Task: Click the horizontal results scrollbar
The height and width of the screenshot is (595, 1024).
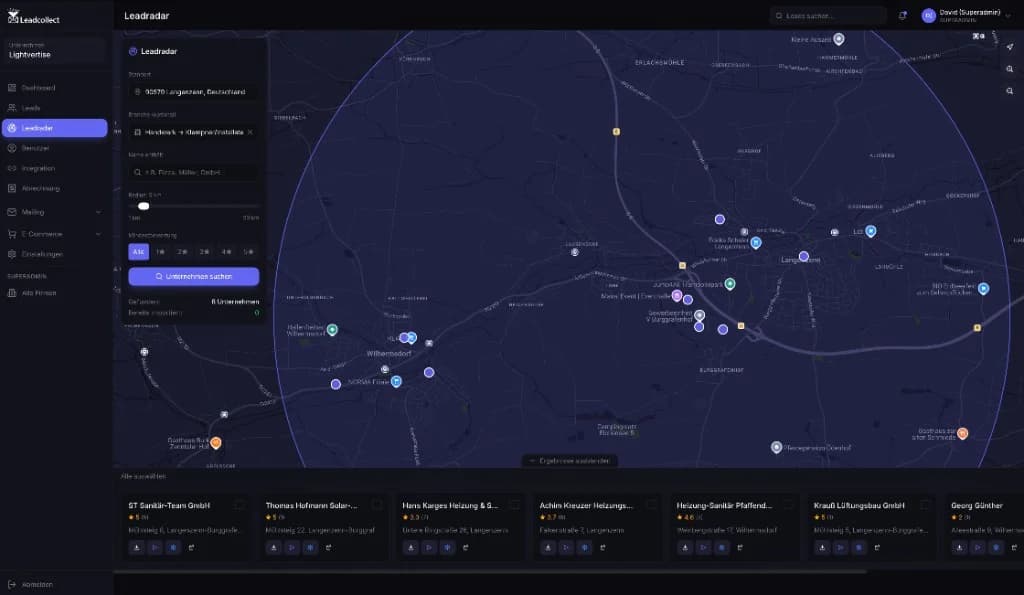Action: click(x=490, y=571)
